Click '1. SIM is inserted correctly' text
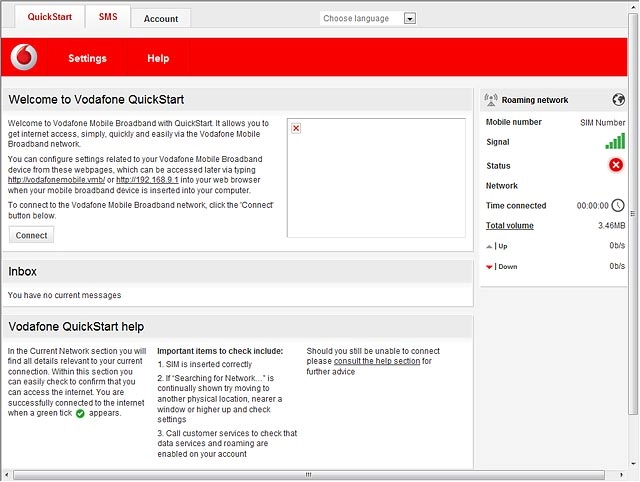640x482 pixels. (x=205, y=364)
